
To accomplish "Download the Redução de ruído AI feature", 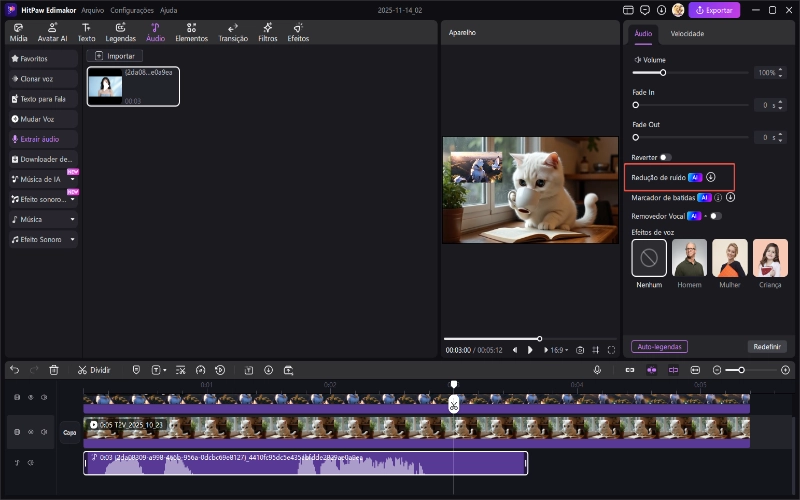I will pos(710,177).
